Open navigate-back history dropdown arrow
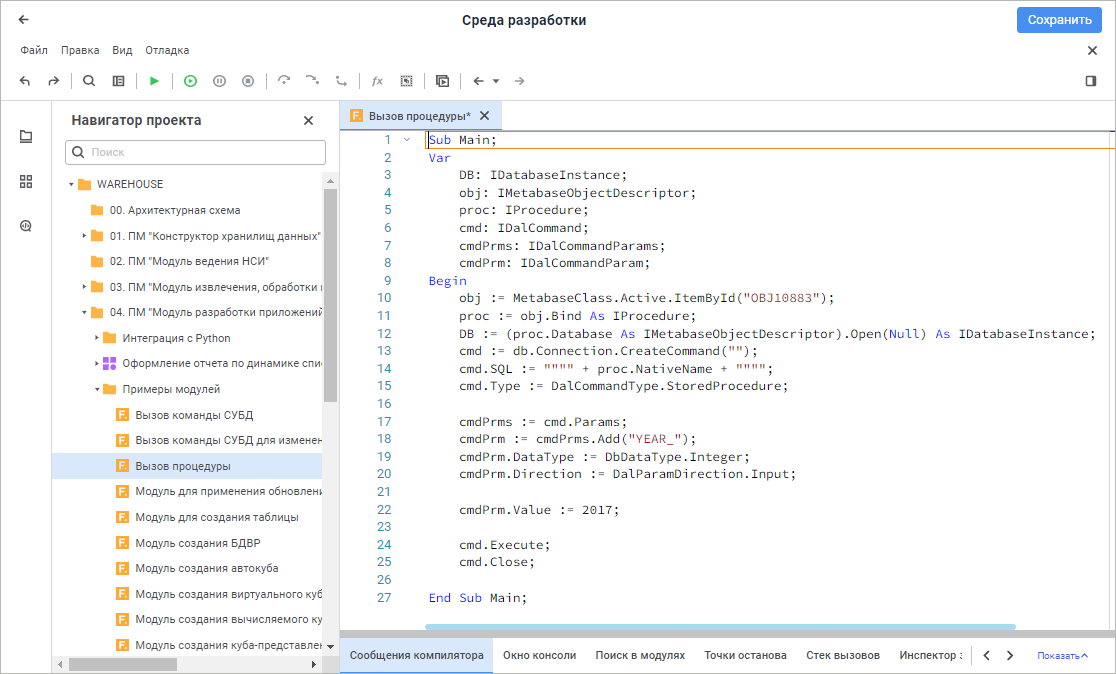This screenshot has height=674, width=1116. pyautogui.click(x=496, y=81)
